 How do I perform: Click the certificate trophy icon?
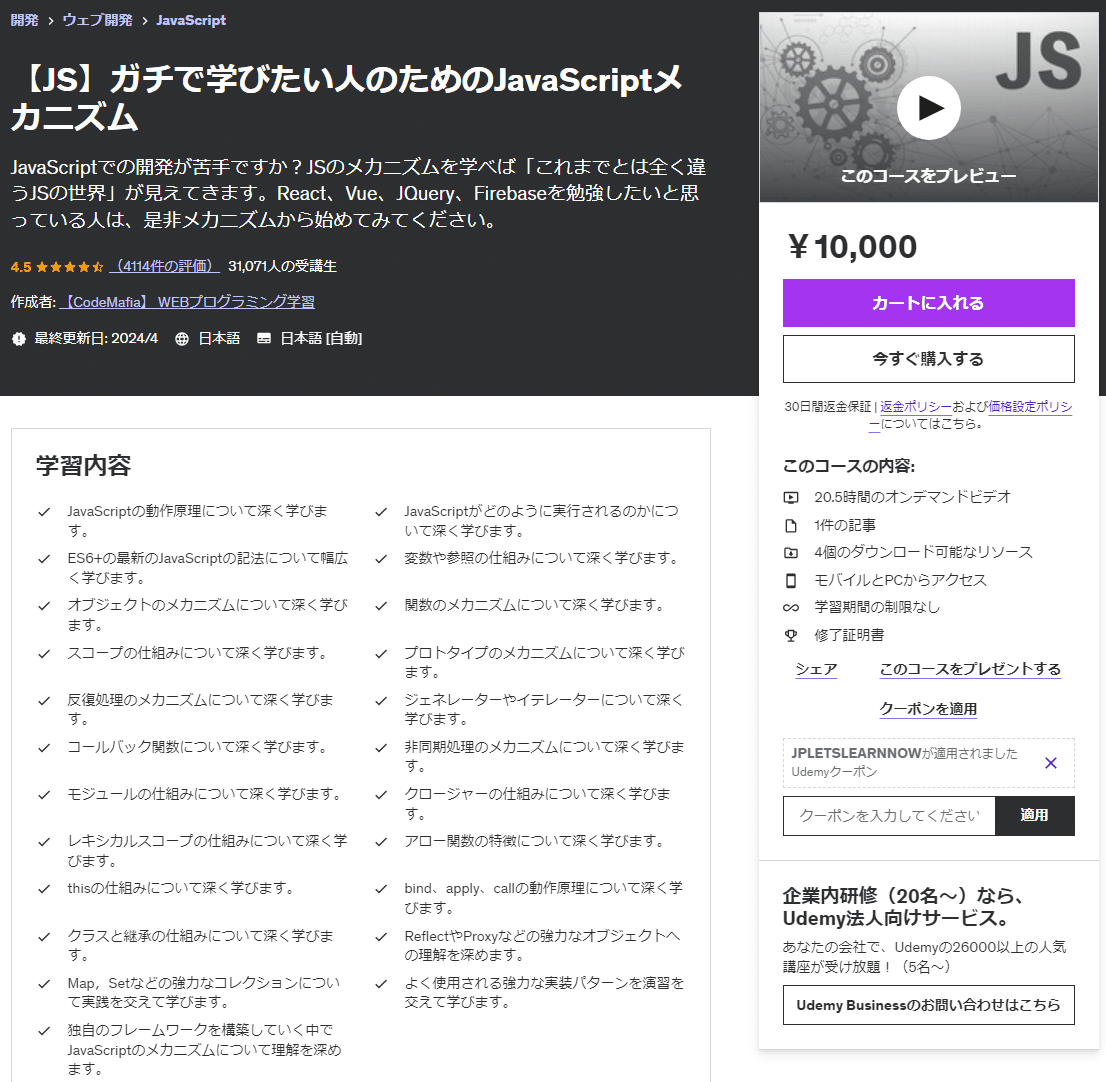coord(791,635)
